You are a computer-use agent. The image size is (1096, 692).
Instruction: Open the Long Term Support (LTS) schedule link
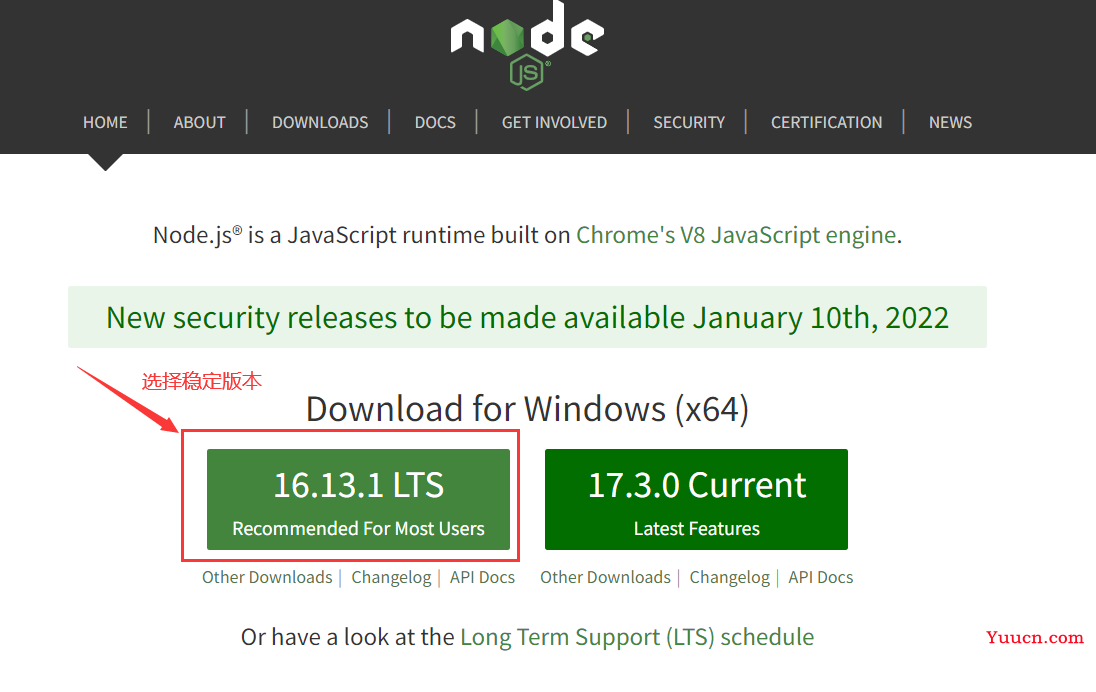[637, 637]
